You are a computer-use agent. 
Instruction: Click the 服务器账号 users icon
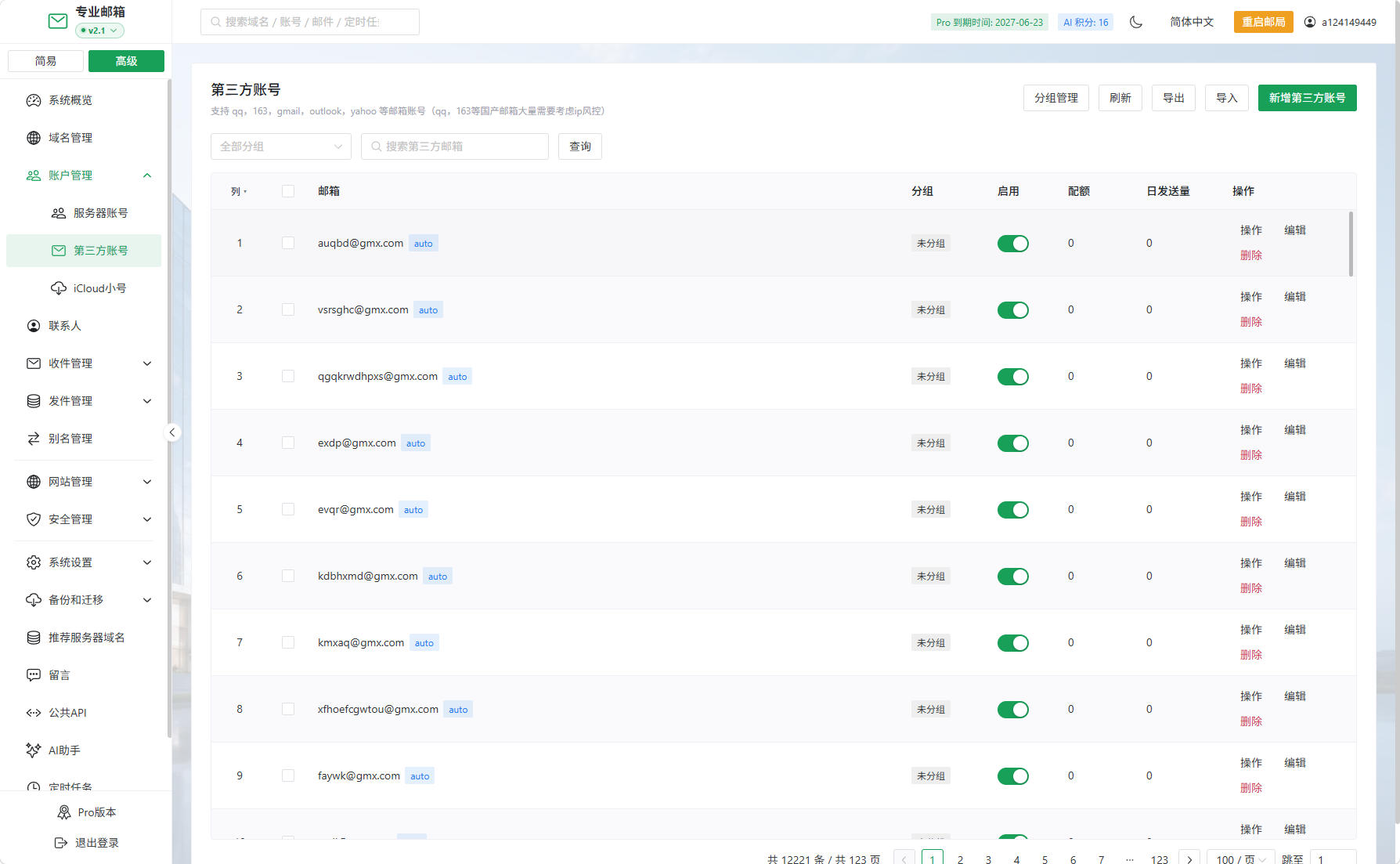[59, 213]
